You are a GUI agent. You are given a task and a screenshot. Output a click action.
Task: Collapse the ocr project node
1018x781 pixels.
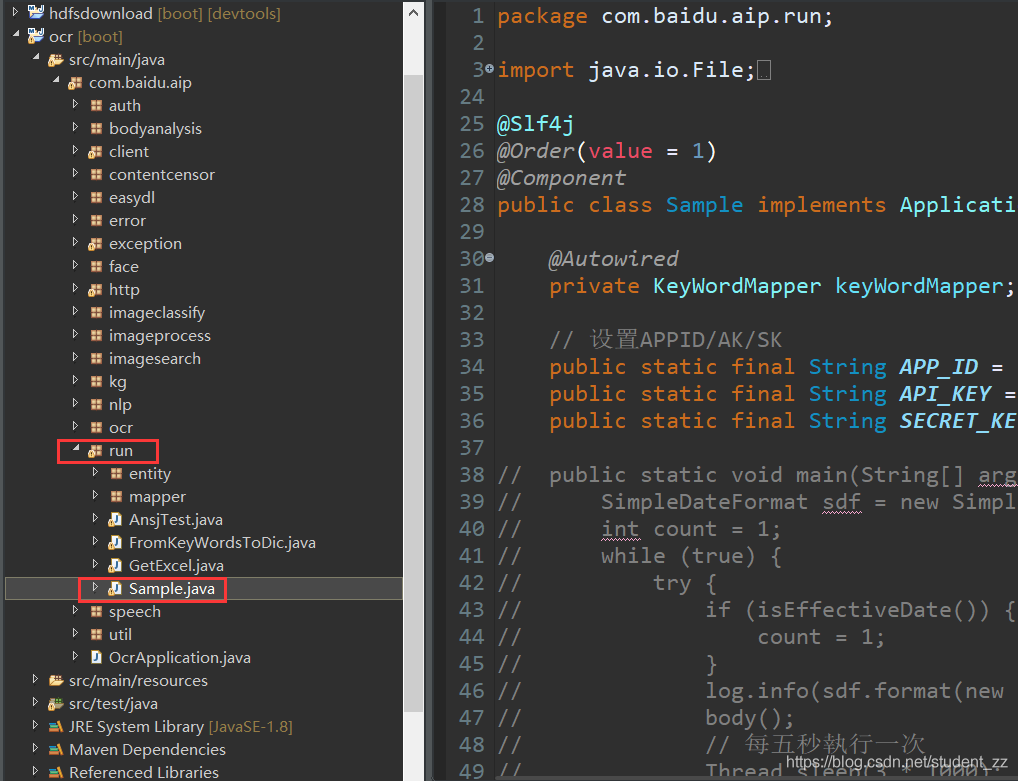[x=16, y=34]
